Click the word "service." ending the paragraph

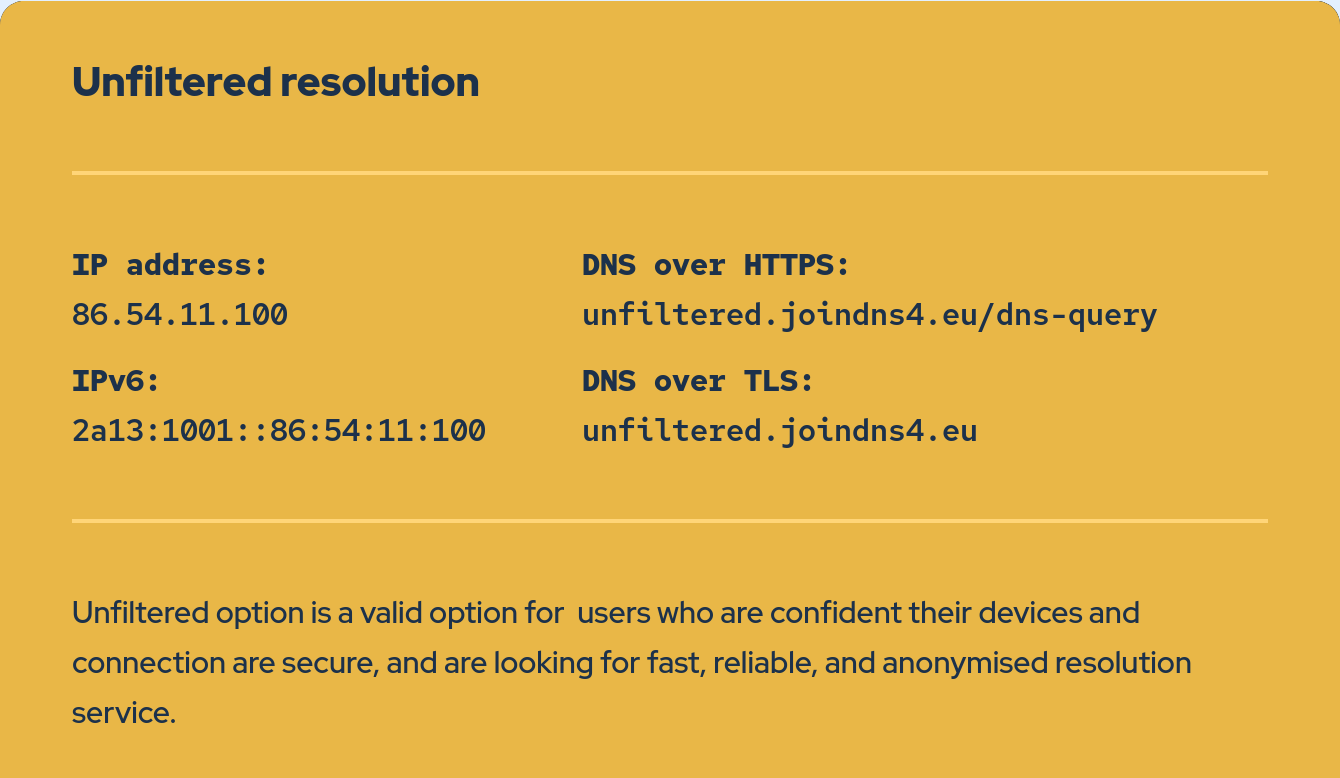(x=124, y=713)
